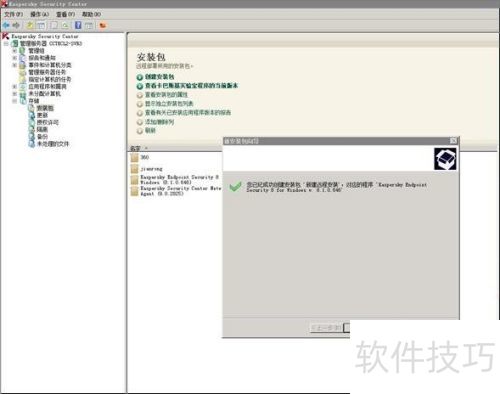Screen dimensions: 500x394
Task: Click the 刷新 link
Action: click(150, 130)
